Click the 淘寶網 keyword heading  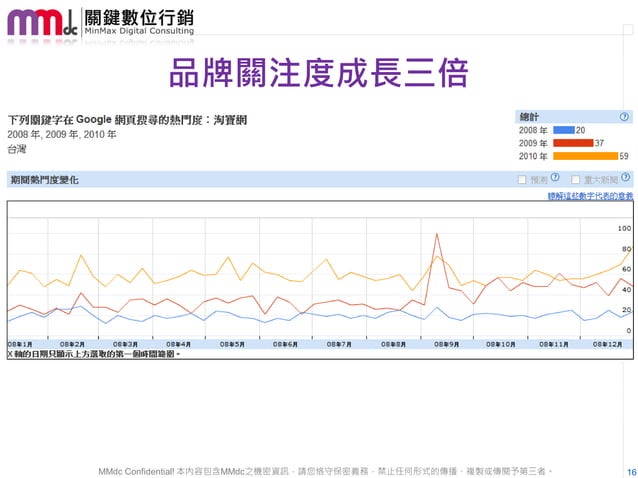click(230, 120)
